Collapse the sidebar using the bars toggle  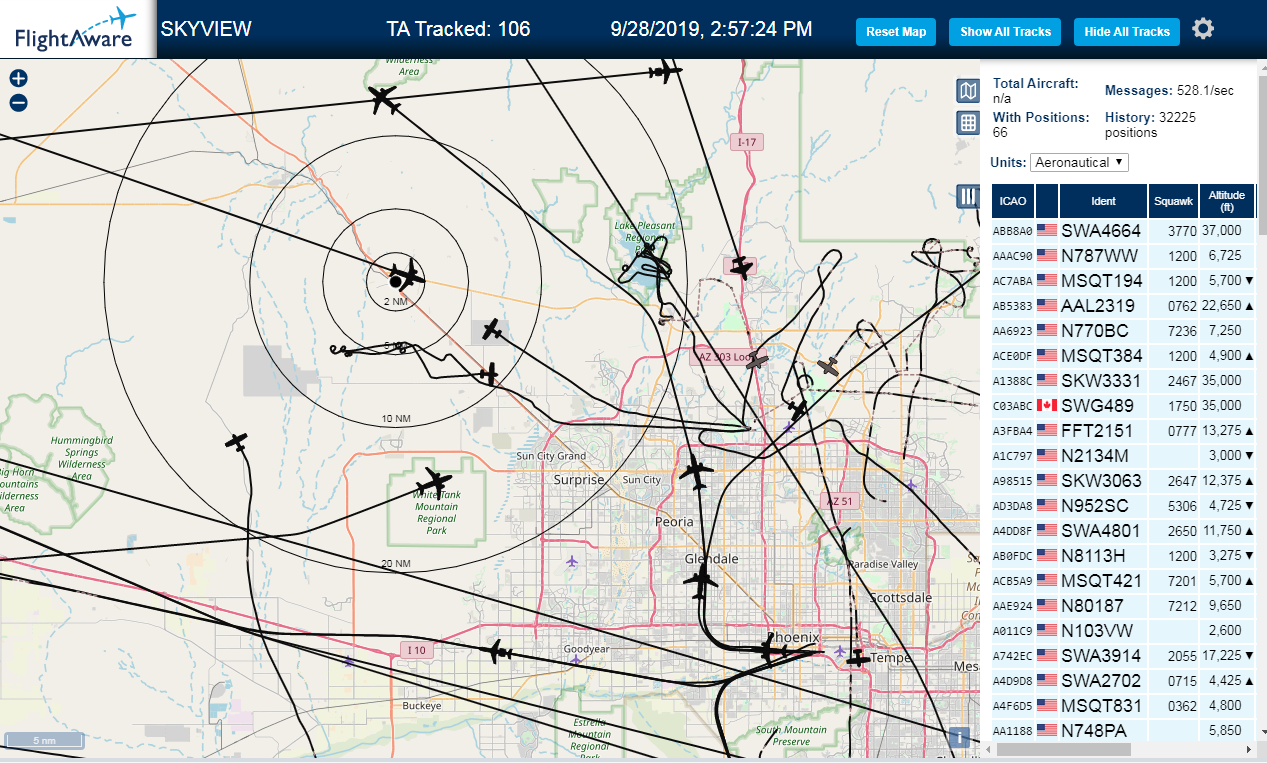(x=967, y=196)
